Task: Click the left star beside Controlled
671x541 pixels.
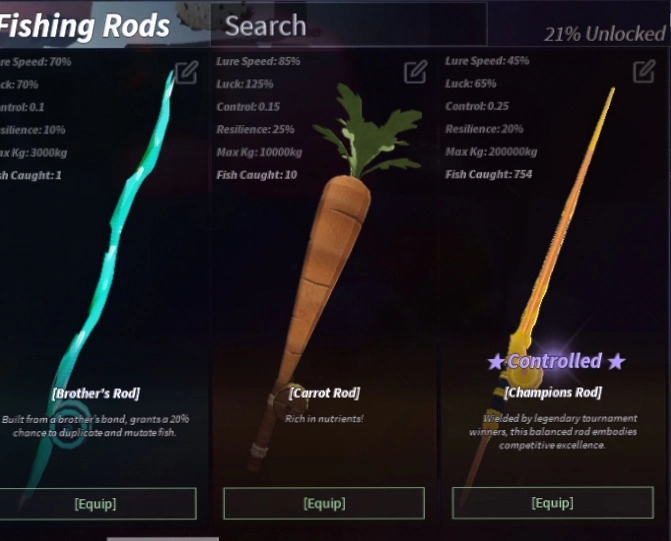Action: pos(496,363)
